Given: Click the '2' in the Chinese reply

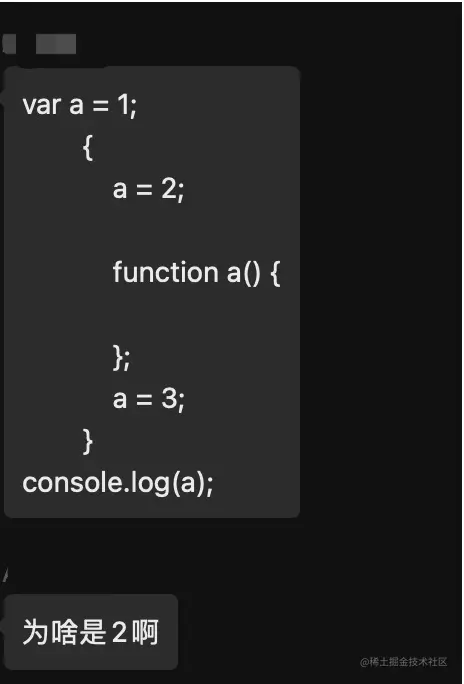Looking at the screenshot, I should 119,632.
